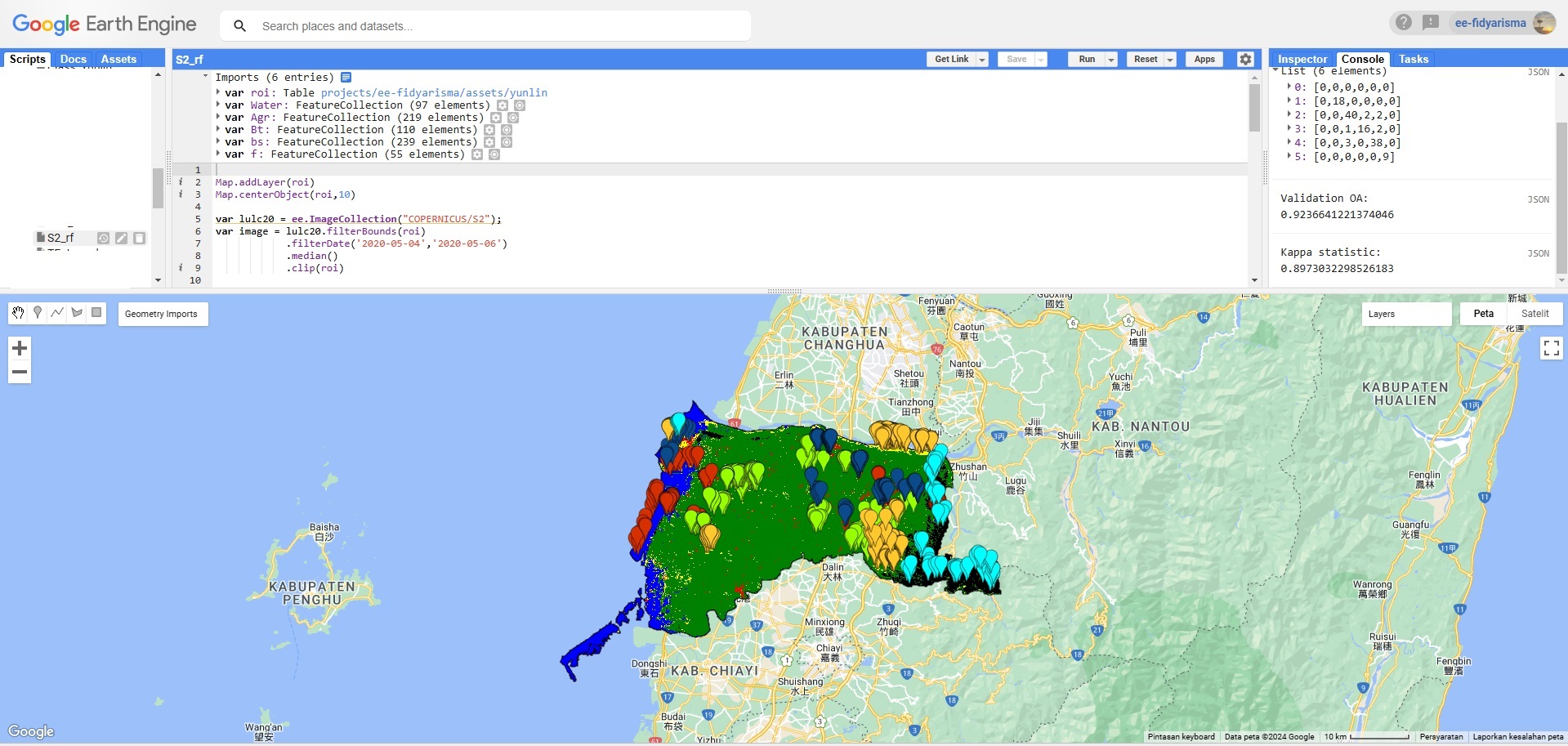Select the S2_rf script file
This screenshot has height=746, width=1568.
pos(60,238)
